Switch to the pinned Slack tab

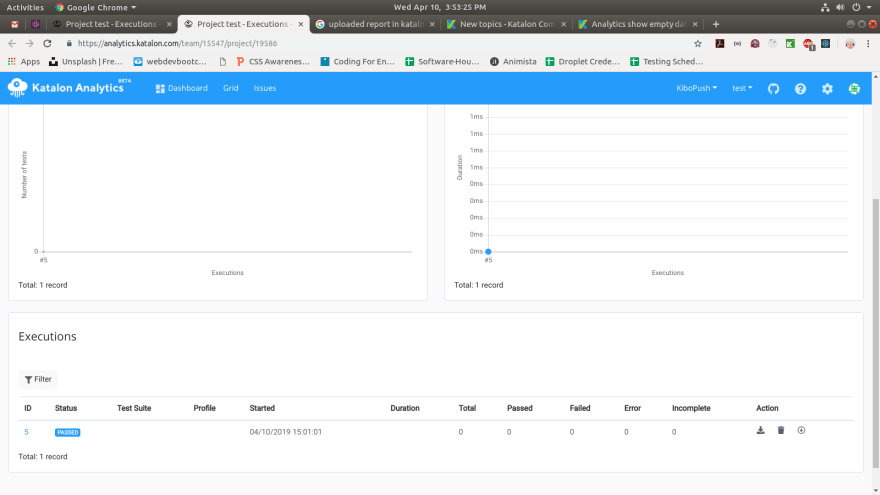click(x=35, y=24)
